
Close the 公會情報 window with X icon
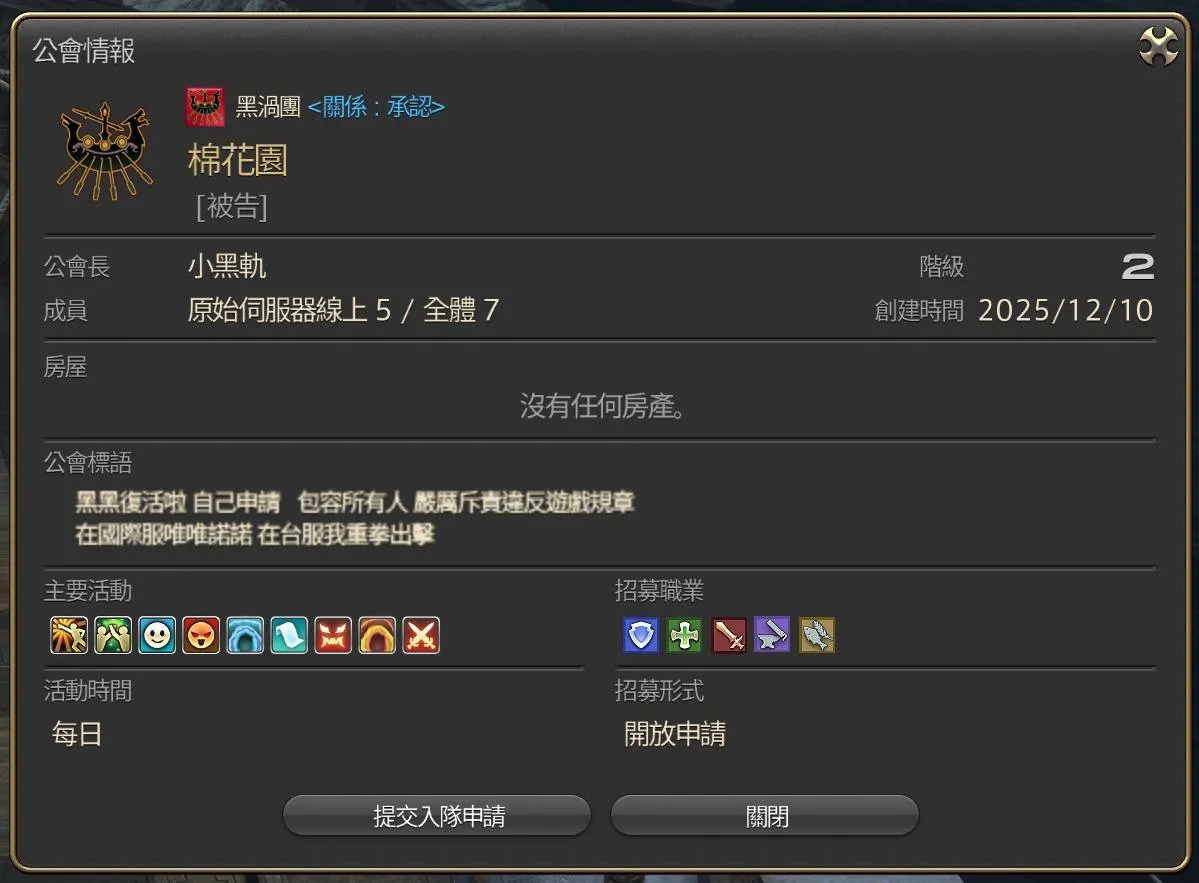(x=1158, y=47)
